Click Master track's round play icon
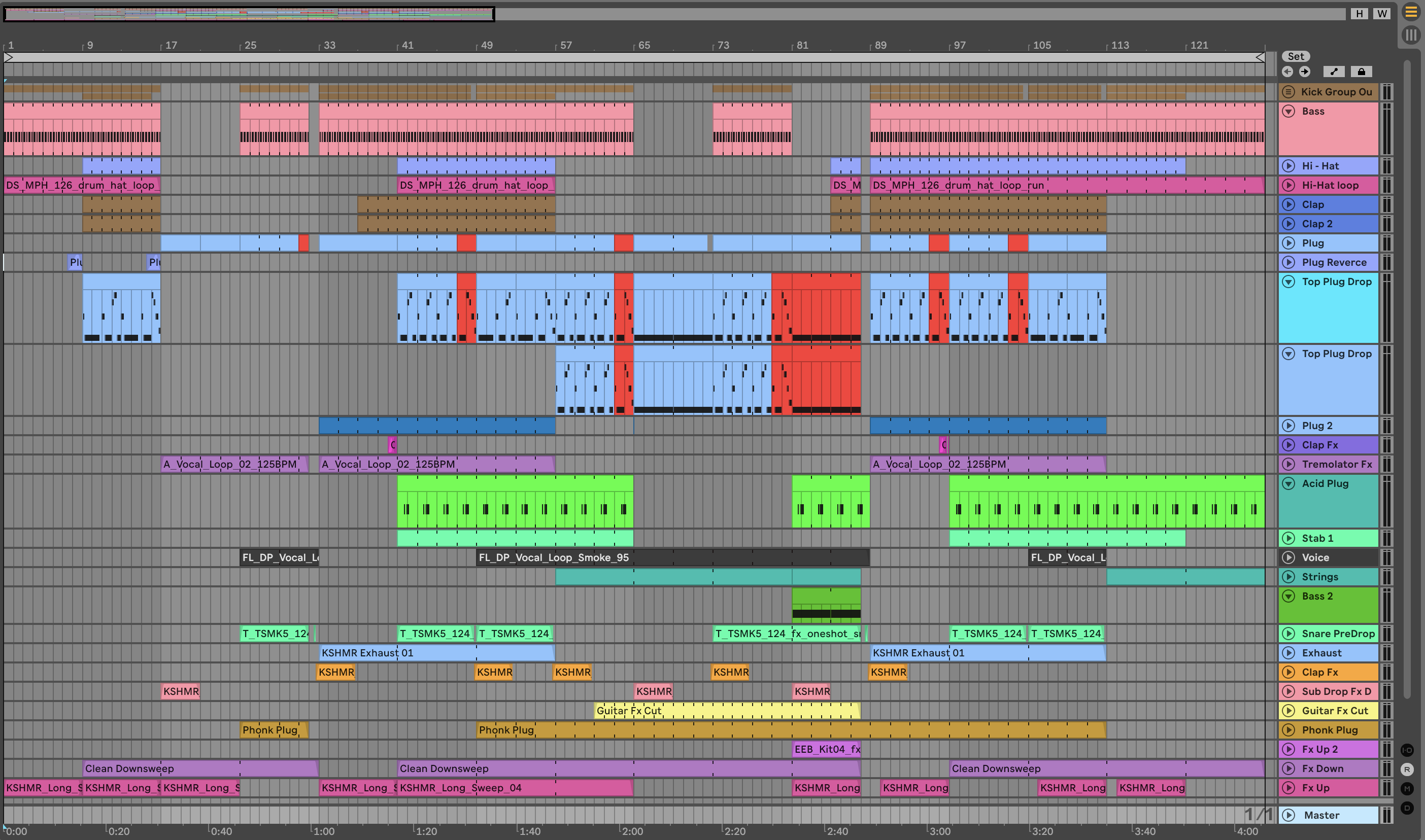Screen dimensions: 1425x840 click(1288, 815)
